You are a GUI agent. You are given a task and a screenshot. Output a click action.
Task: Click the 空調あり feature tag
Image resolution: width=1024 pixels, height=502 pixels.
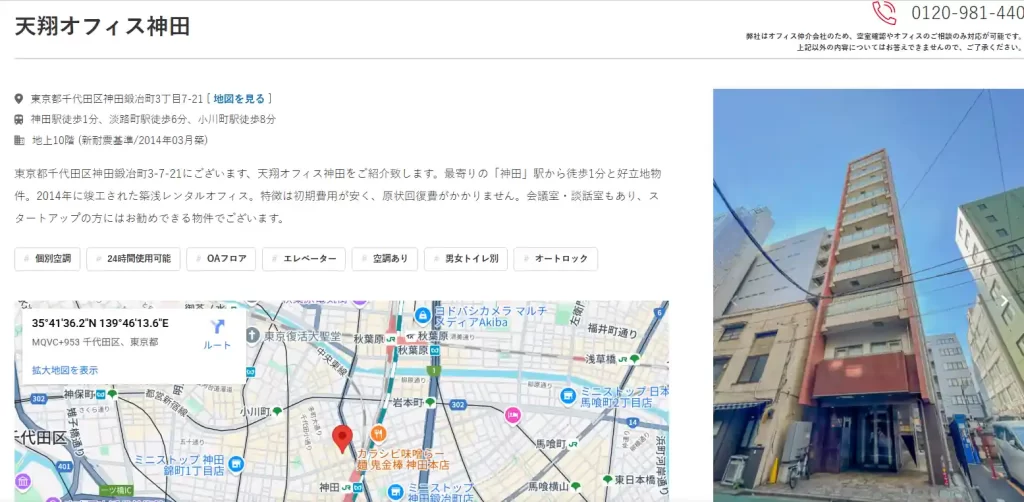click(384, 259)
